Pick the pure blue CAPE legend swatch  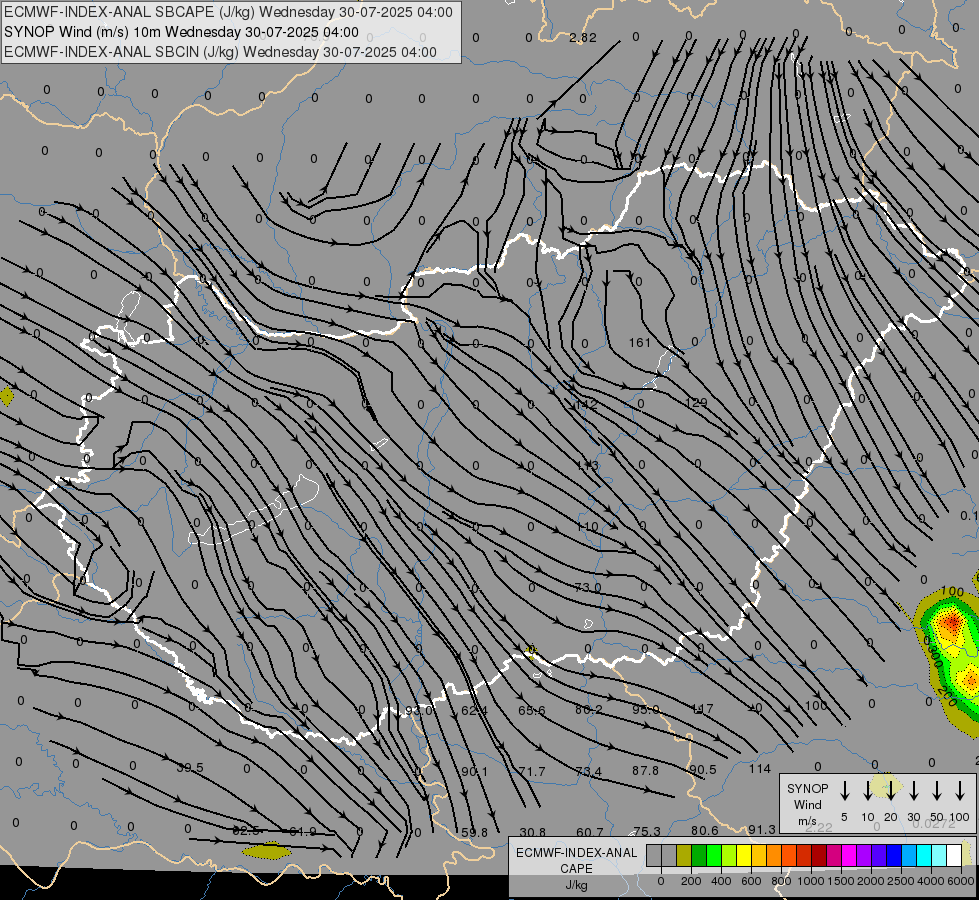tap(893, 855)
